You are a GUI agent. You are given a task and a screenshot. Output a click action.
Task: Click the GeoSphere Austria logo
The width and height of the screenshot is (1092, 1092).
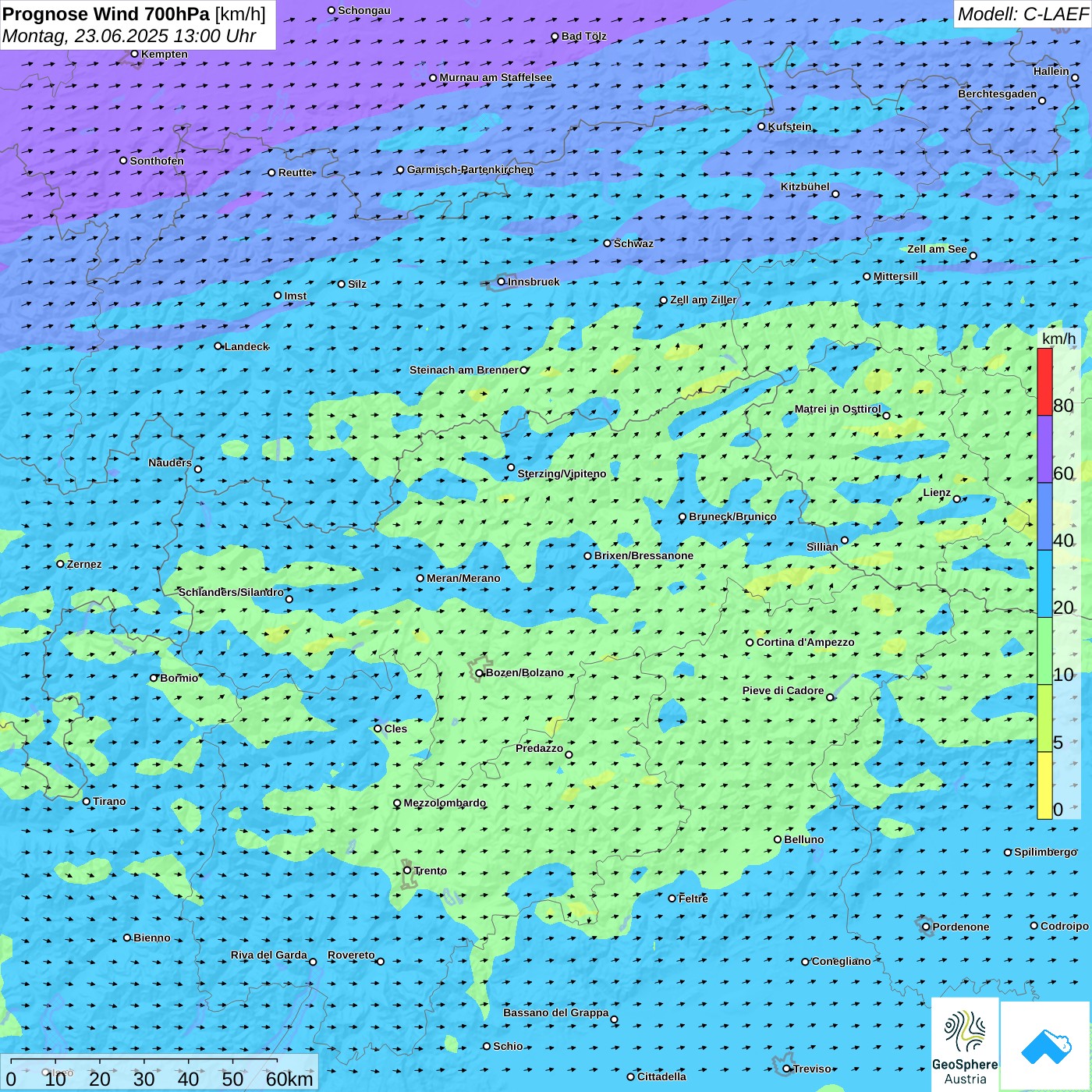coord(965,1046)
